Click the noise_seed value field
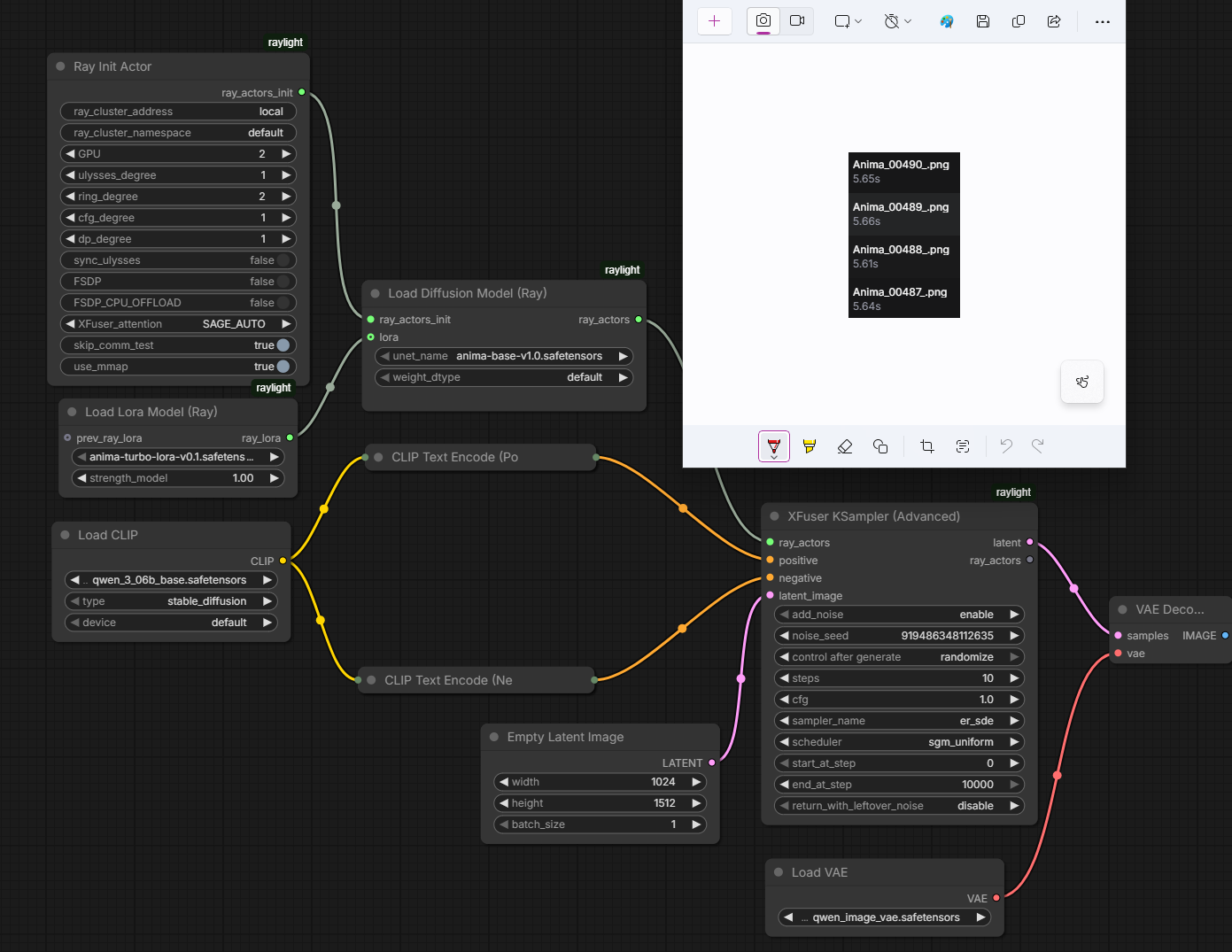 tap(899, 636)
